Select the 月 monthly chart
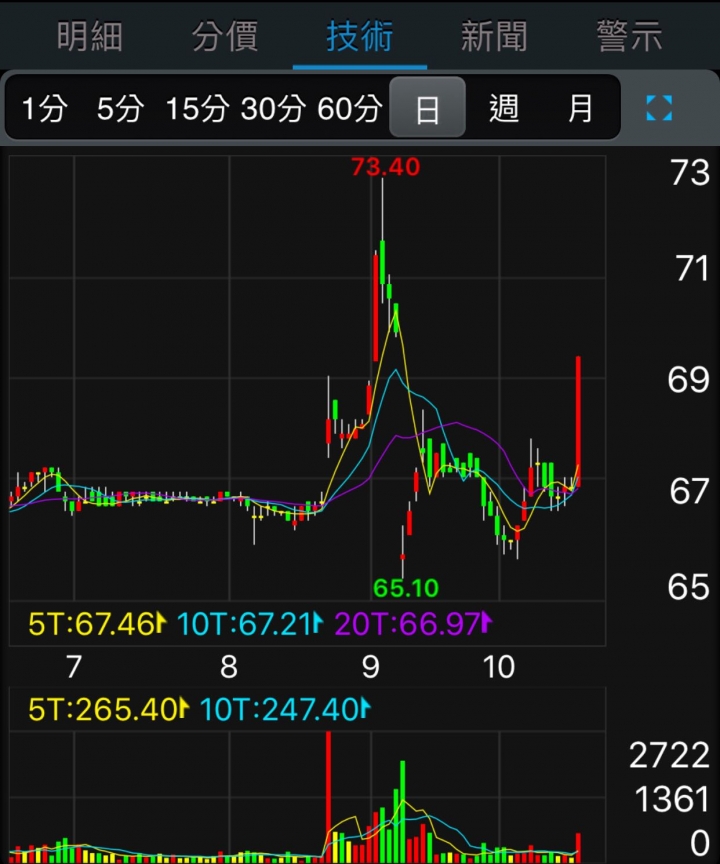Image resolution: width=720 pixels, height=864 pixels. [x=581, y=108]
